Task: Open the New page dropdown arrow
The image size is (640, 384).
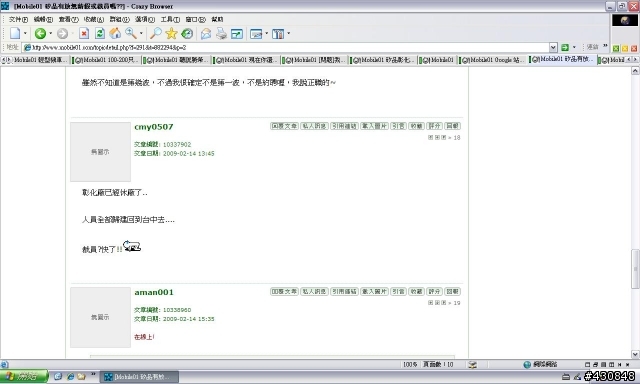Action: pos(25,33)
